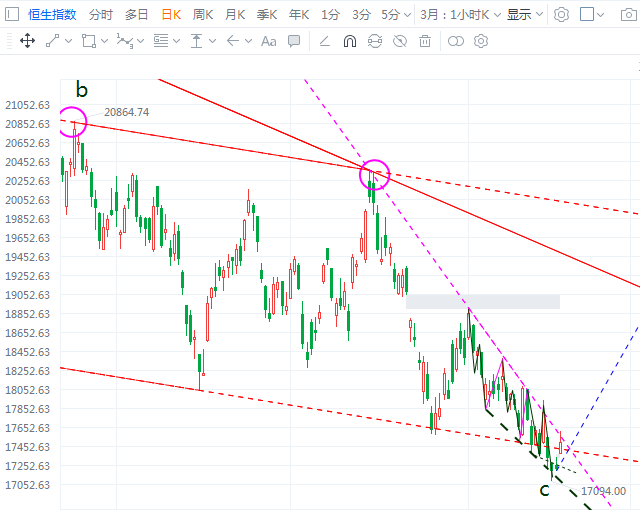Open the 恒生指数 index link
This screenshot has height=515, width=640.
coord(52,15)
